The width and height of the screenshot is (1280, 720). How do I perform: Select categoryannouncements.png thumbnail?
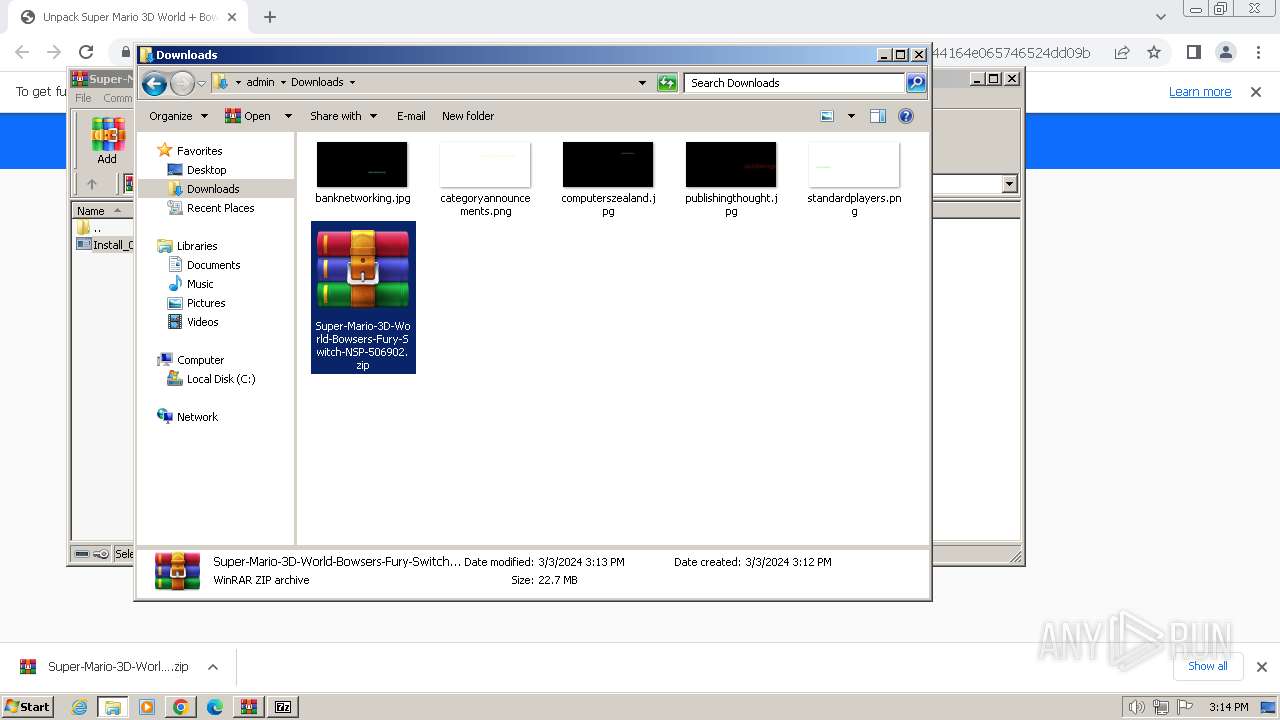485,165
